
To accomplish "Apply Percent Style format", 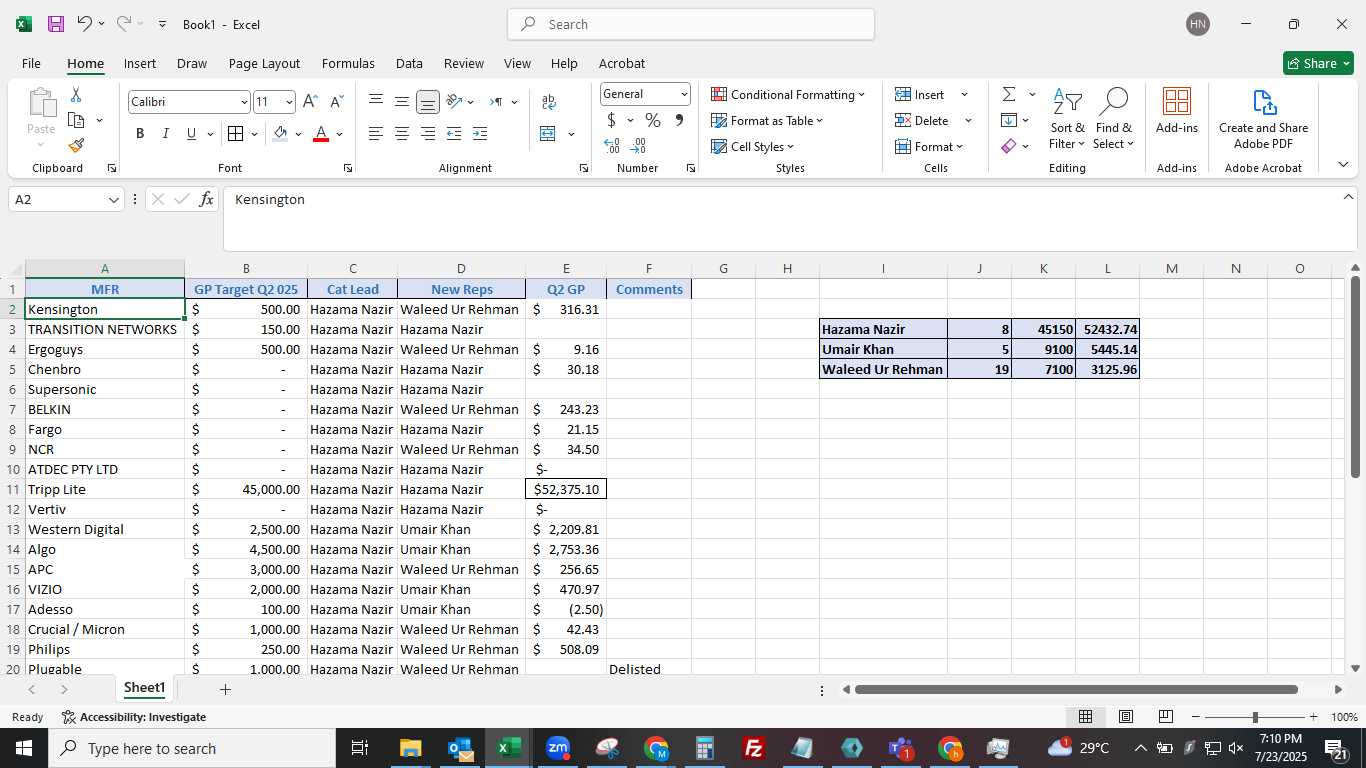I will pyautogui.click(x=653, y=120).
